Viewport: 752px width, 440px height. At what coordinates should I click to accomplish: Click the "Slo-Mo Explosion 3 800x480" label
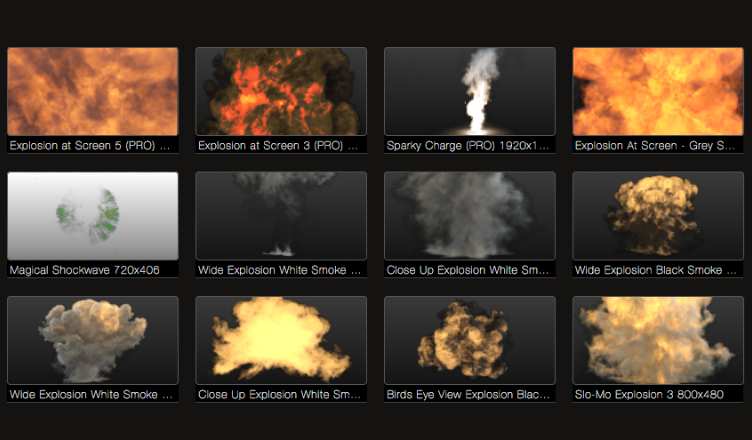[x=649, y=394]
